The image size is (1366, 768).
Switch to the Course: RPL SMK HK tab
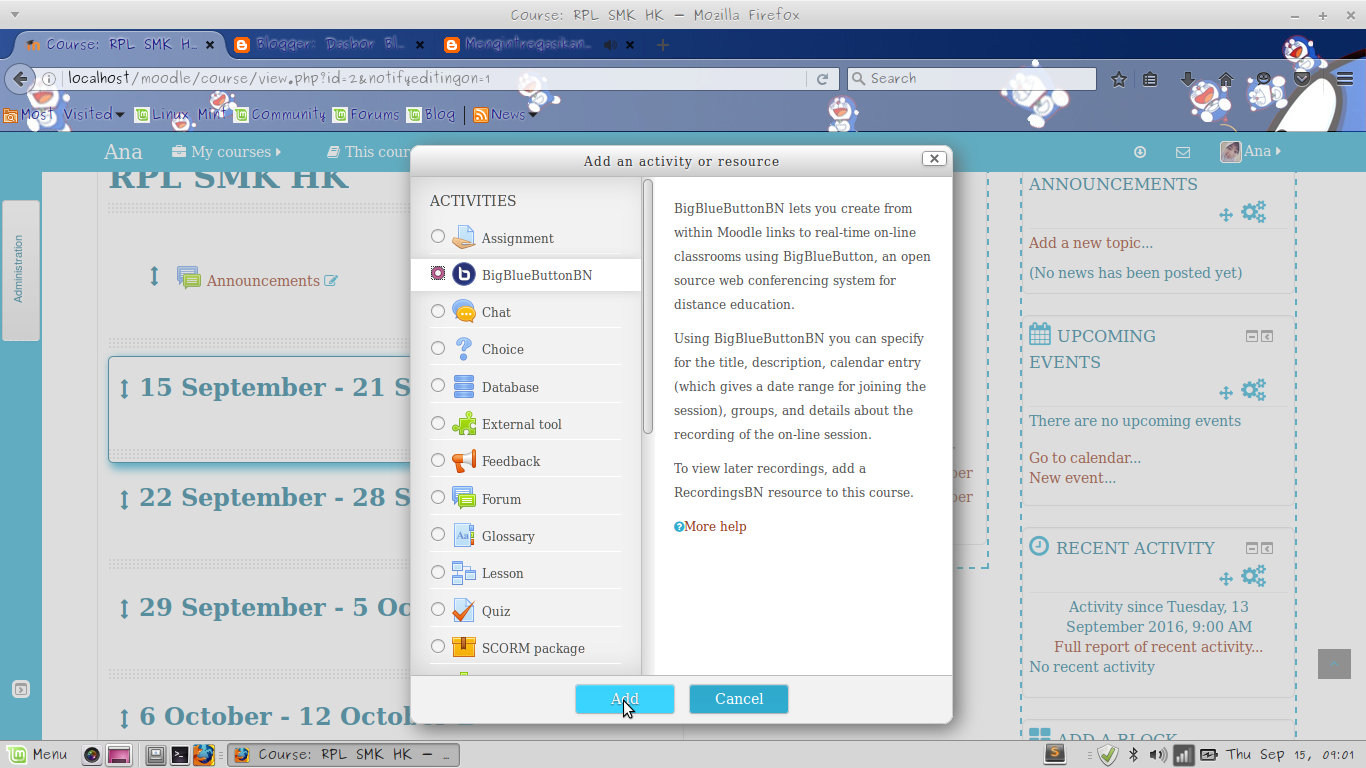pyautogui.click(x=120, y=45)
